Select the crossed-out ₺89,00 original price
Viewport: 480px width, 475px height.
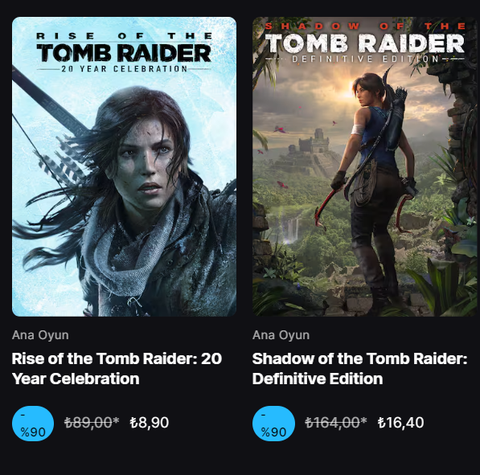(x=92, y=423)
